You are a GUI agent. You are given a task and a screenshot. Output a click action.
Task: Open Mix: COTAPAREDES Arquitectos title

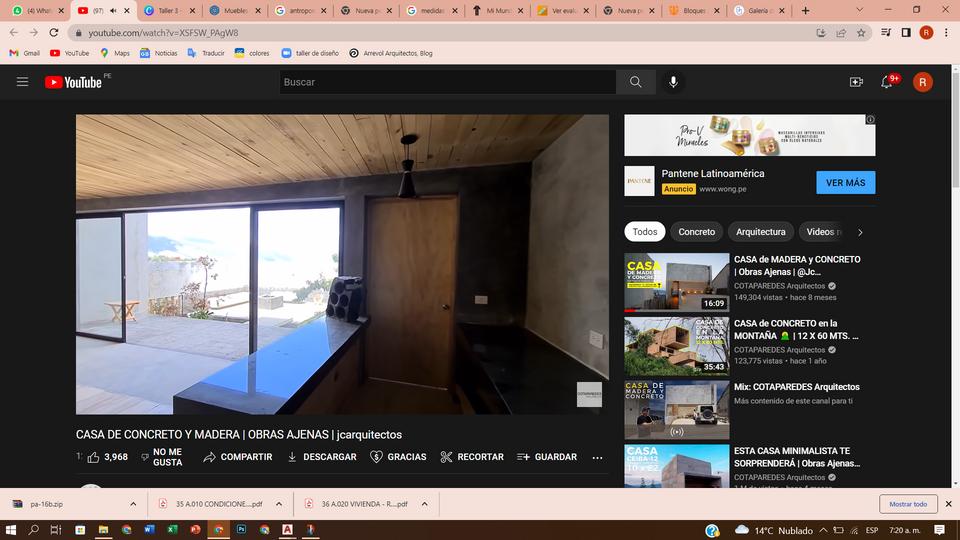coord(797,387)
